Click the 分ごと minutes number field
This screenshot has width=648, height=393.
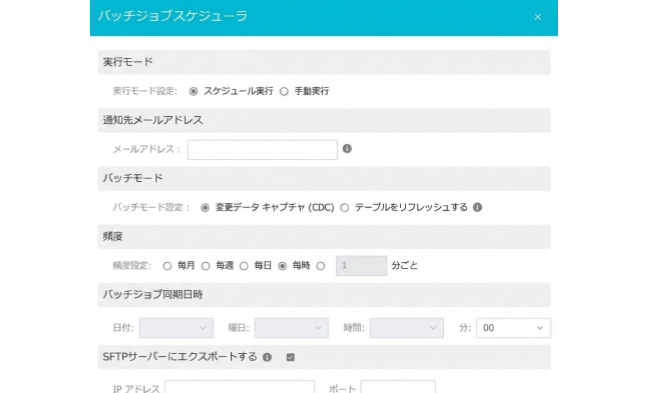click(361, 266)
